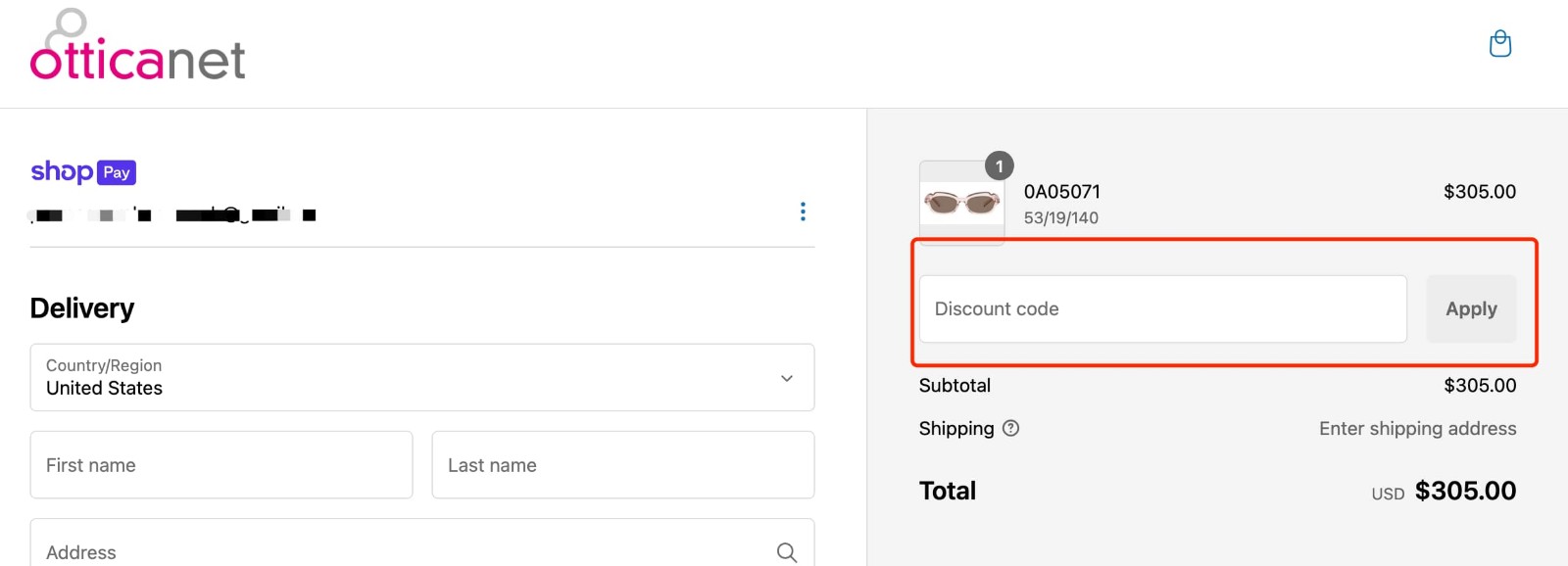Click the Shipping question mark help icon

pos(1012,428)
